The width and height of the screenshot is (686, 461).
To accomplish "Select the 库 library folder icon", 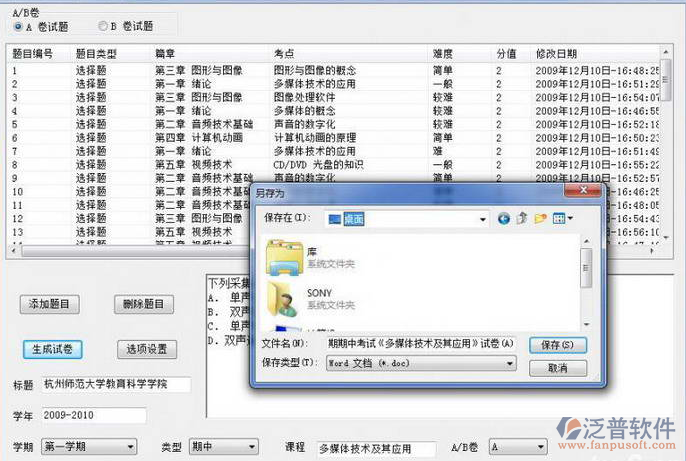I will click(284, 258).
